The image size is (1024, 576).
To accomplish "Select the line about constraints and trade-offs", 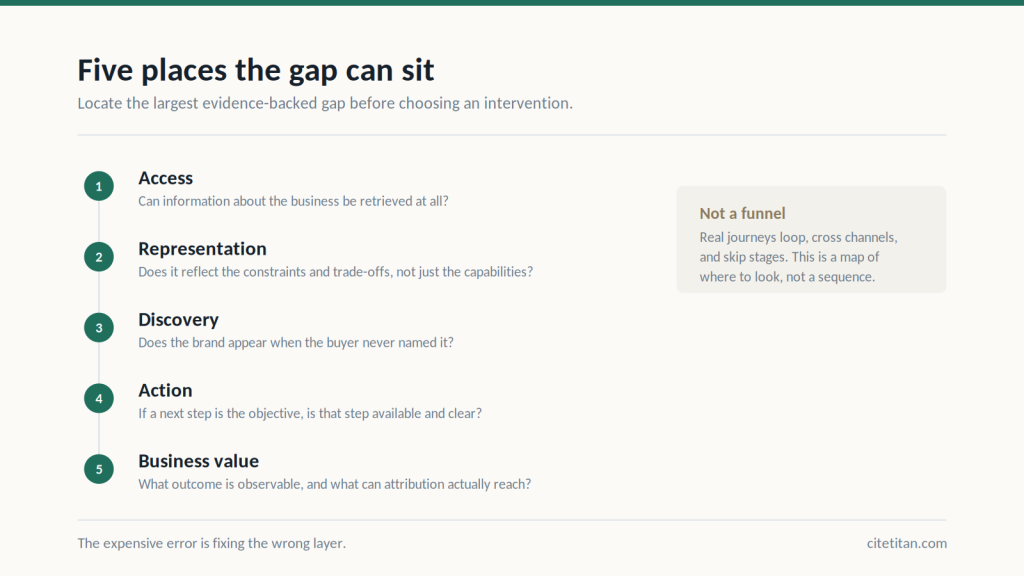I will (x=336, y=272).
